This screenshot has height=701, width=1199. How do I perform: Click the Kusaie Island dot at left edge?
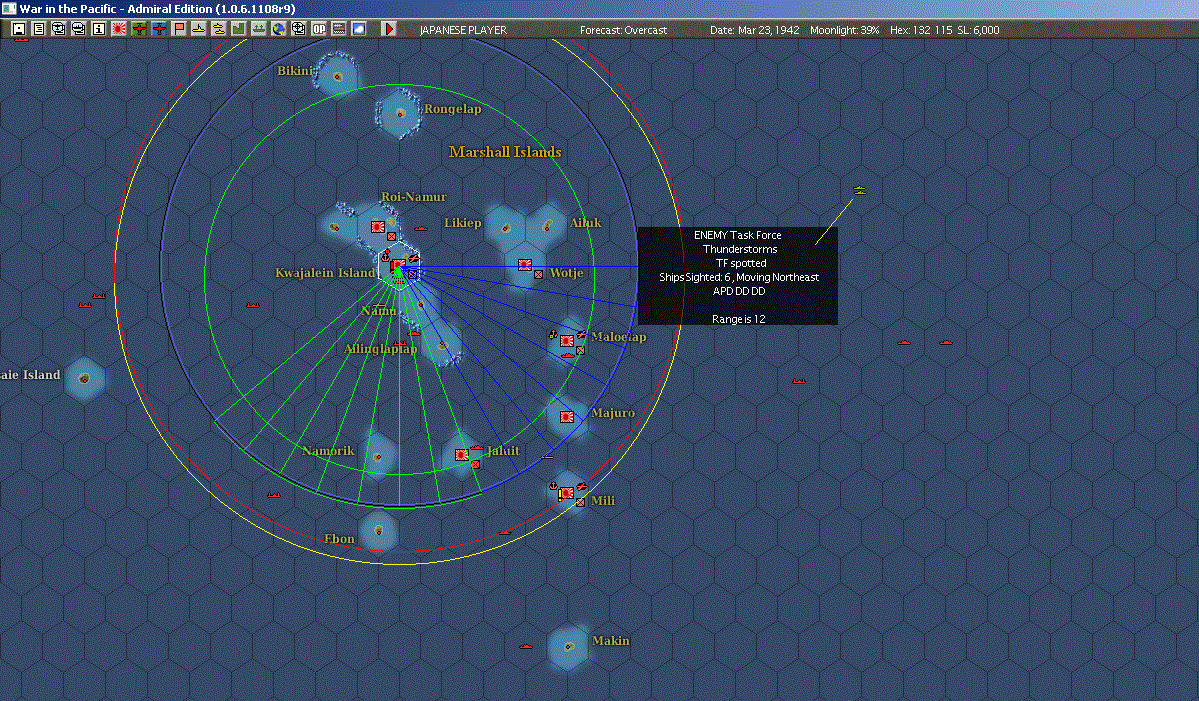coord(84,378)
